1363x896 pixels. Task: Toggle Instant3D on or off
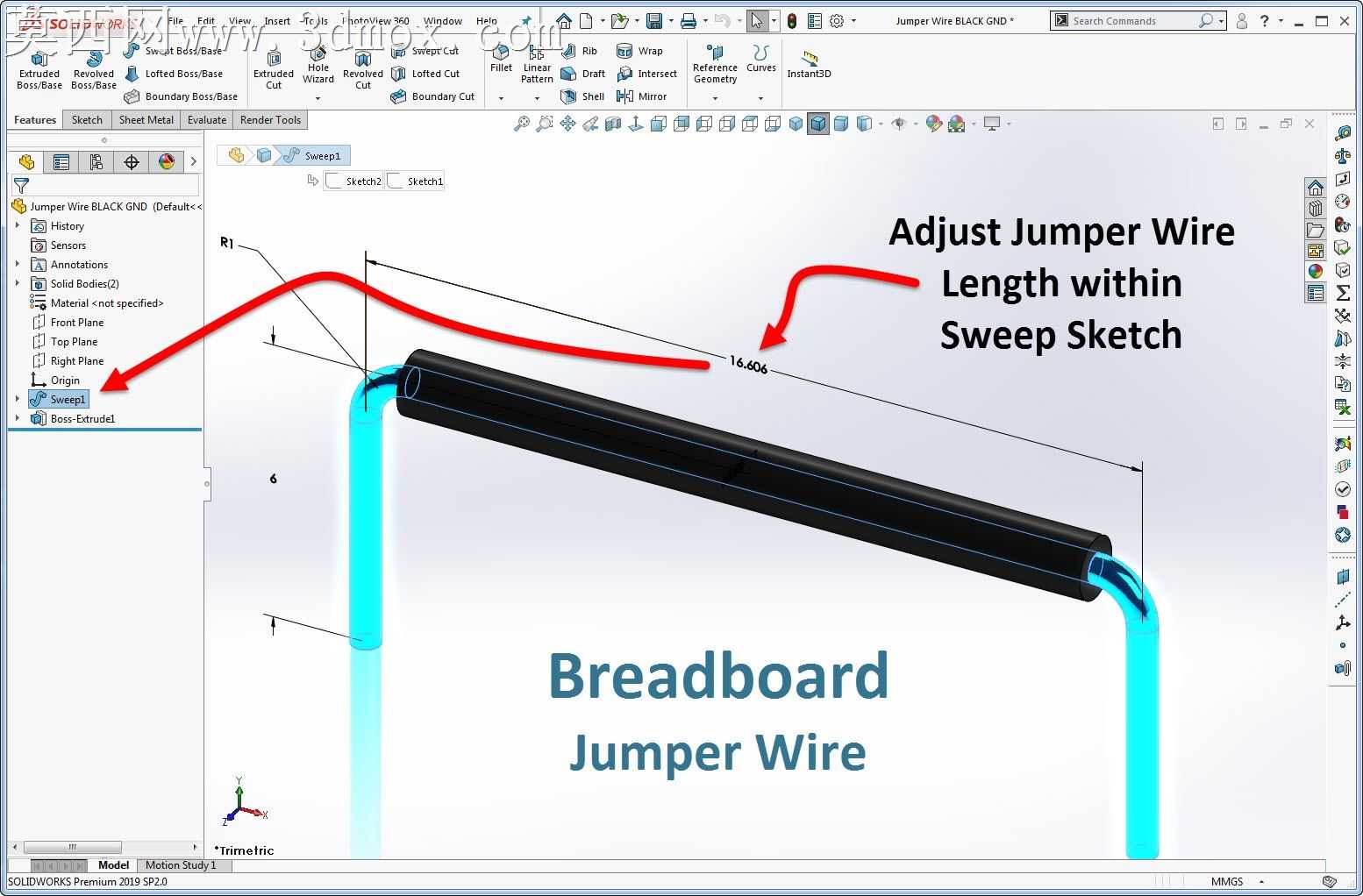click(809, 64)
